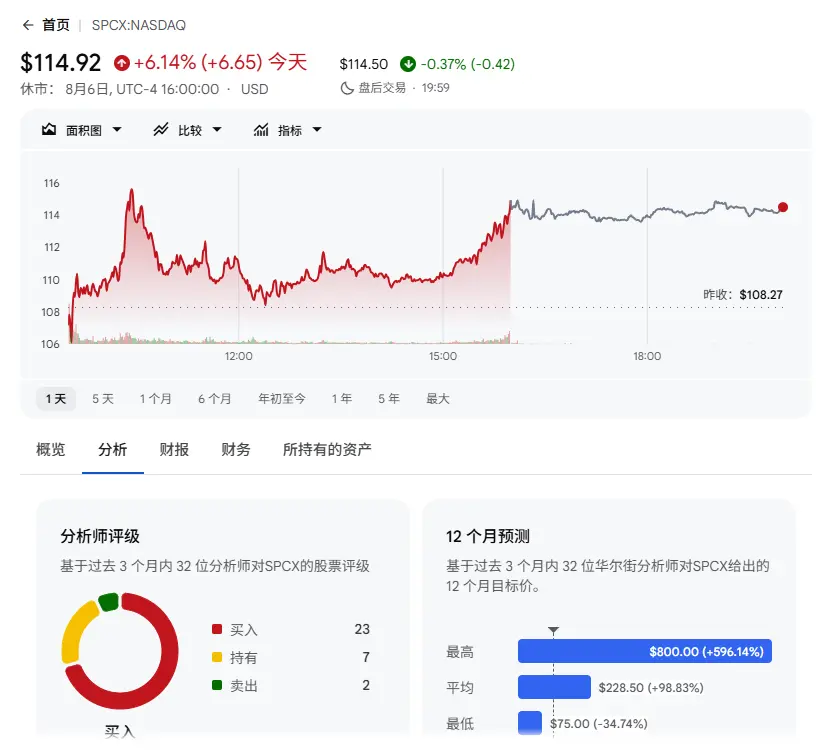Select the 1 年 time range
Viewport: 816px width, 750px height.
point(342,399)
